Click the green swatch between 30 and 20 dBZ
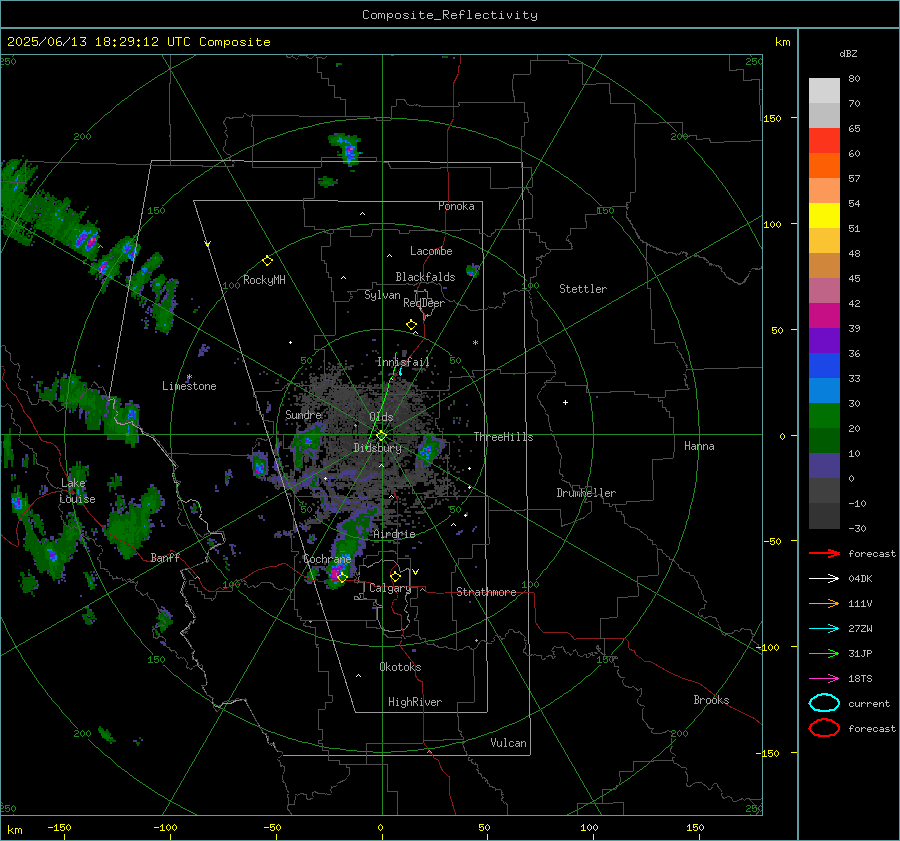 coord(824,416)
